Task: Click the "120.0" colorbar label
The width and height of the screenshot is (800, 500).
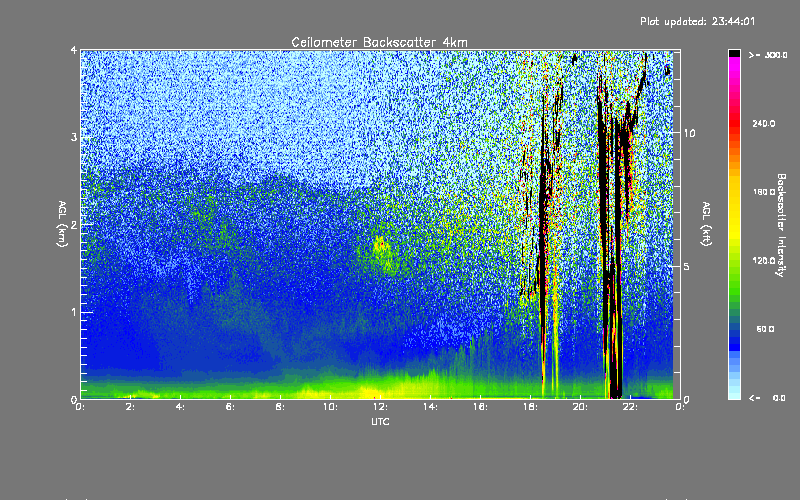Action: coord(764,261)
